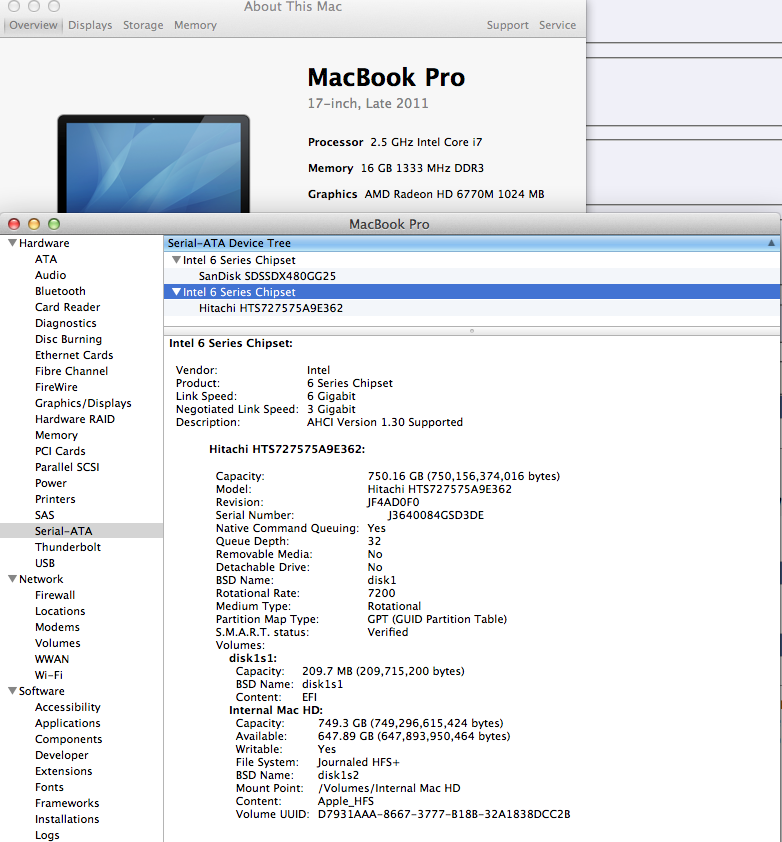Click the Volume UUID value D7931AAA-8667-3777-B18B-32A1838DCC2B
Image resolution: width=782 pixels, height=842 pixels.
pos(444,815)
